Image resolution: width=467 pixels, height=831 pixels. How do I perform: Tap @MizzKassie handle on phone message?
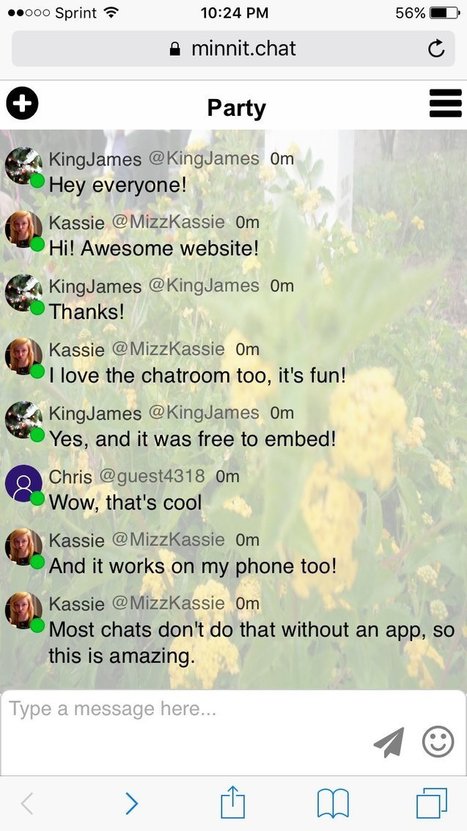[x=168, y=540]
